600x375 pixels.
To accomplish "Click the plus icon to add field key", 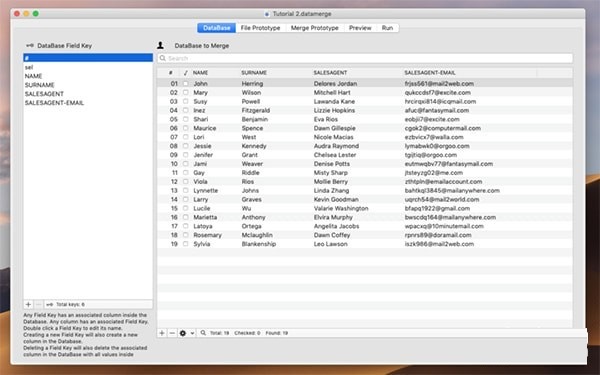I will click(28, 304).
